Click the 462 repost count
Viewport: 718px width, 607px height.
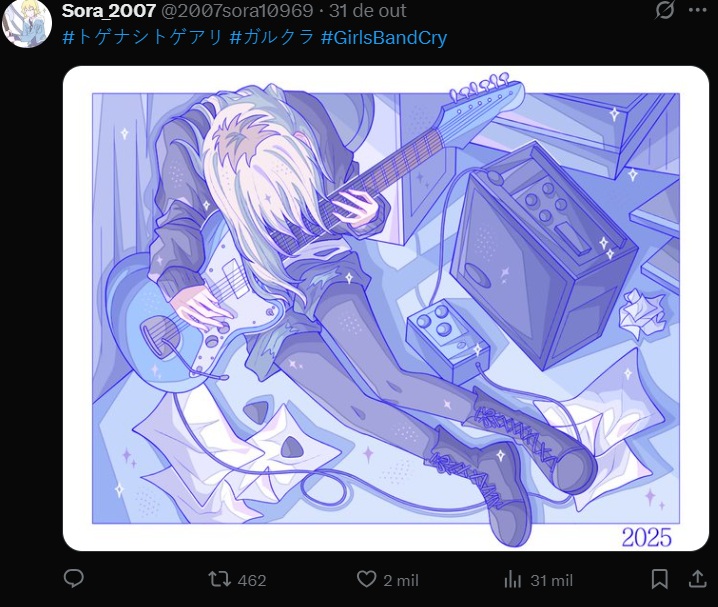[x=252, y=580]
